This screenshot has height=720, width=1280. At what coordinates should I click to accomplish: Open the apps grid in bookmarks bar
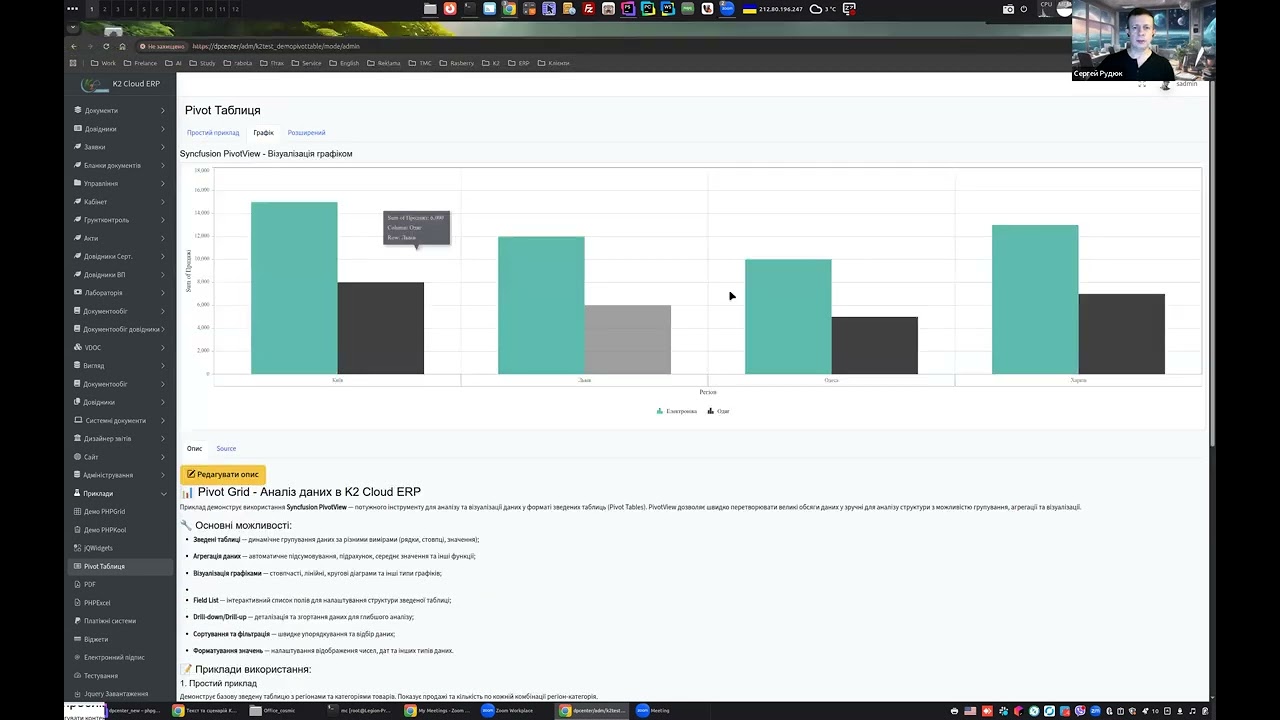pyautogui.click(x=73, y=63)
